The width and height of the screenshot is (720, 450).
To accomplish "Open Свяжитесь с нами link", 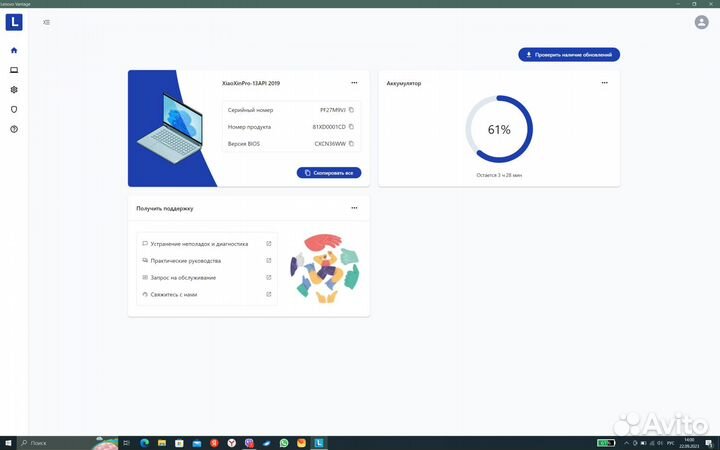I will [173, 294].
